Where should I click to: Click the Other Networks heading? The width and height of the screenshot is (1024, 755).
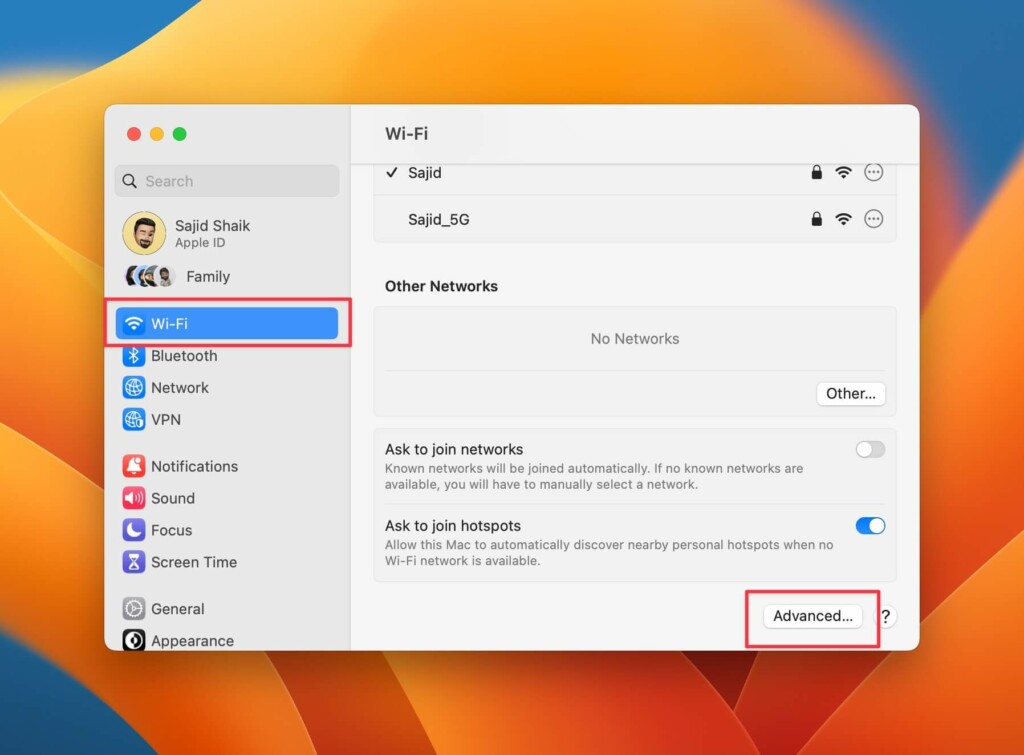point(441,286)
